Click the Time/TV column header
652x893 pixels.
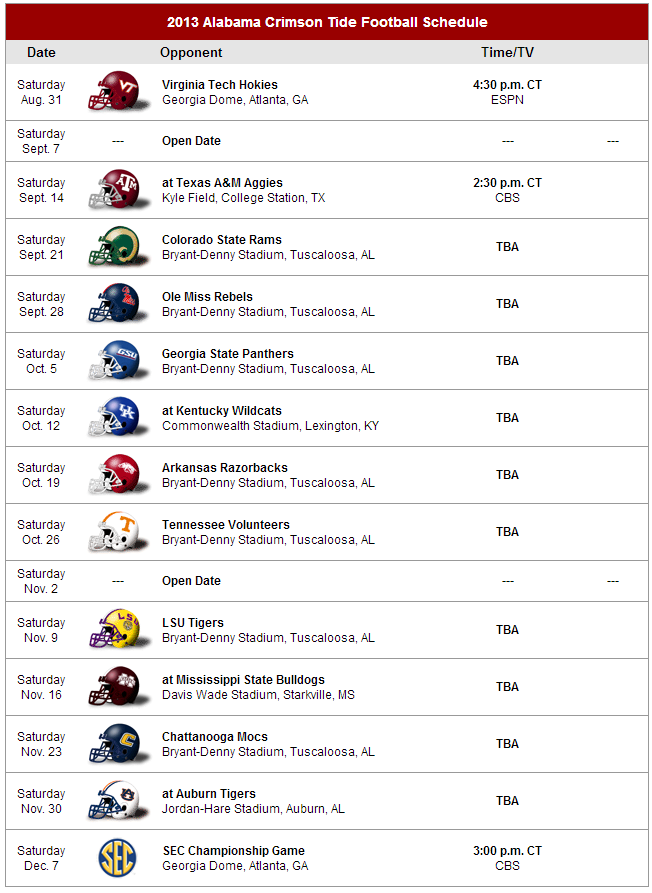click(507, 52)
